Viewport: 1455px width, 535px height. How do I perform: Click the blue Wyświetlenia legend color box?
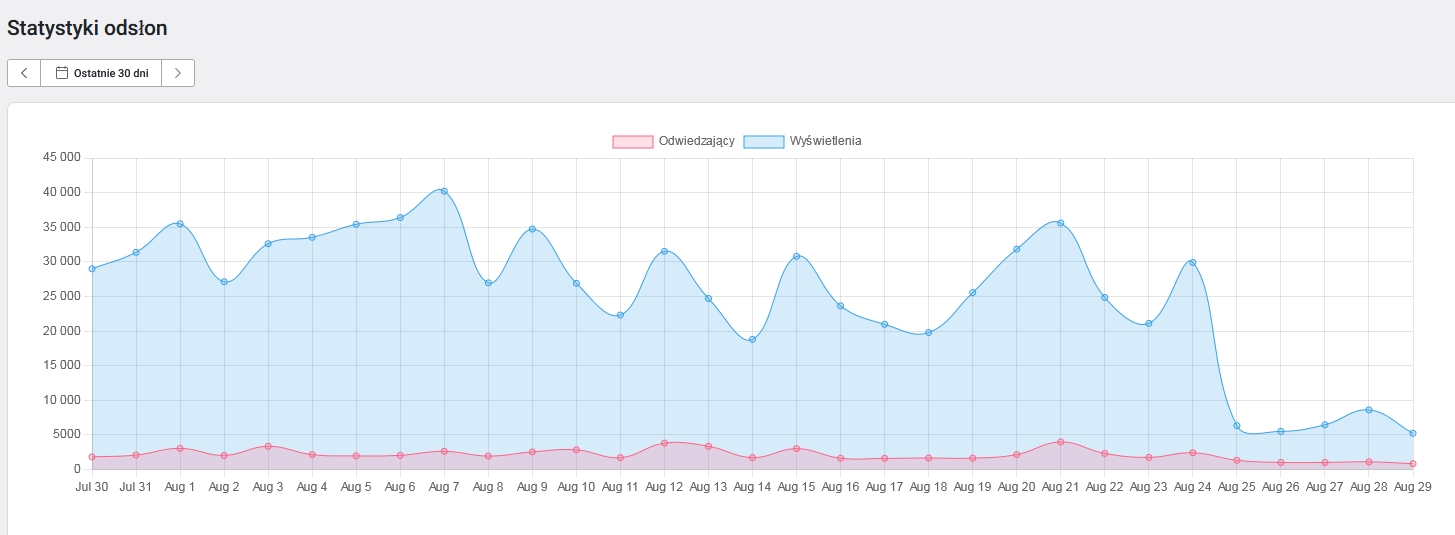pyautogui.click(x=764, y=141)
